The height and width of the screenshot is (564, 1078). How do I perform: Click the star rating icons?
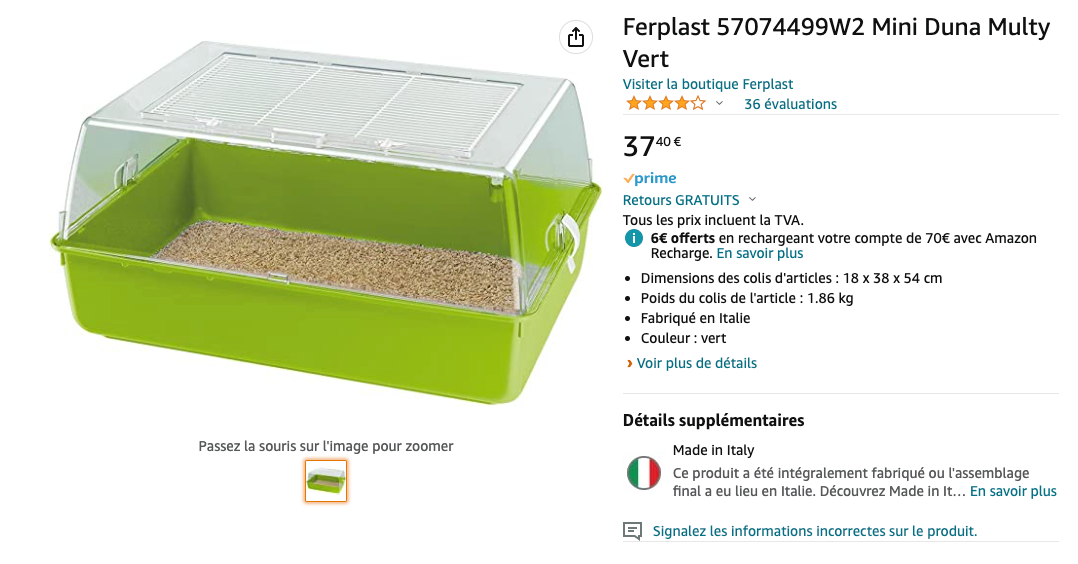pyautogui.click(x=665, y=104)
